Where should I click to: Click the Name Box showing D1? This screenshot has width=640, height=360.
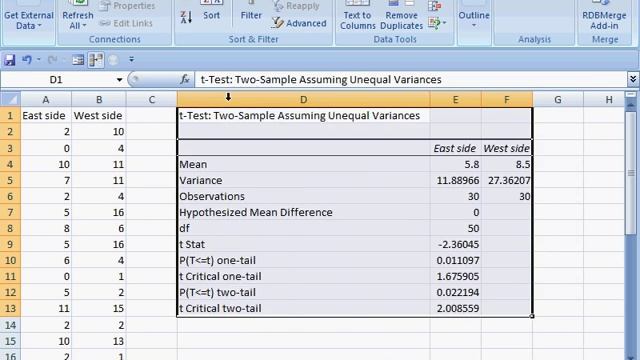(56, 80)
